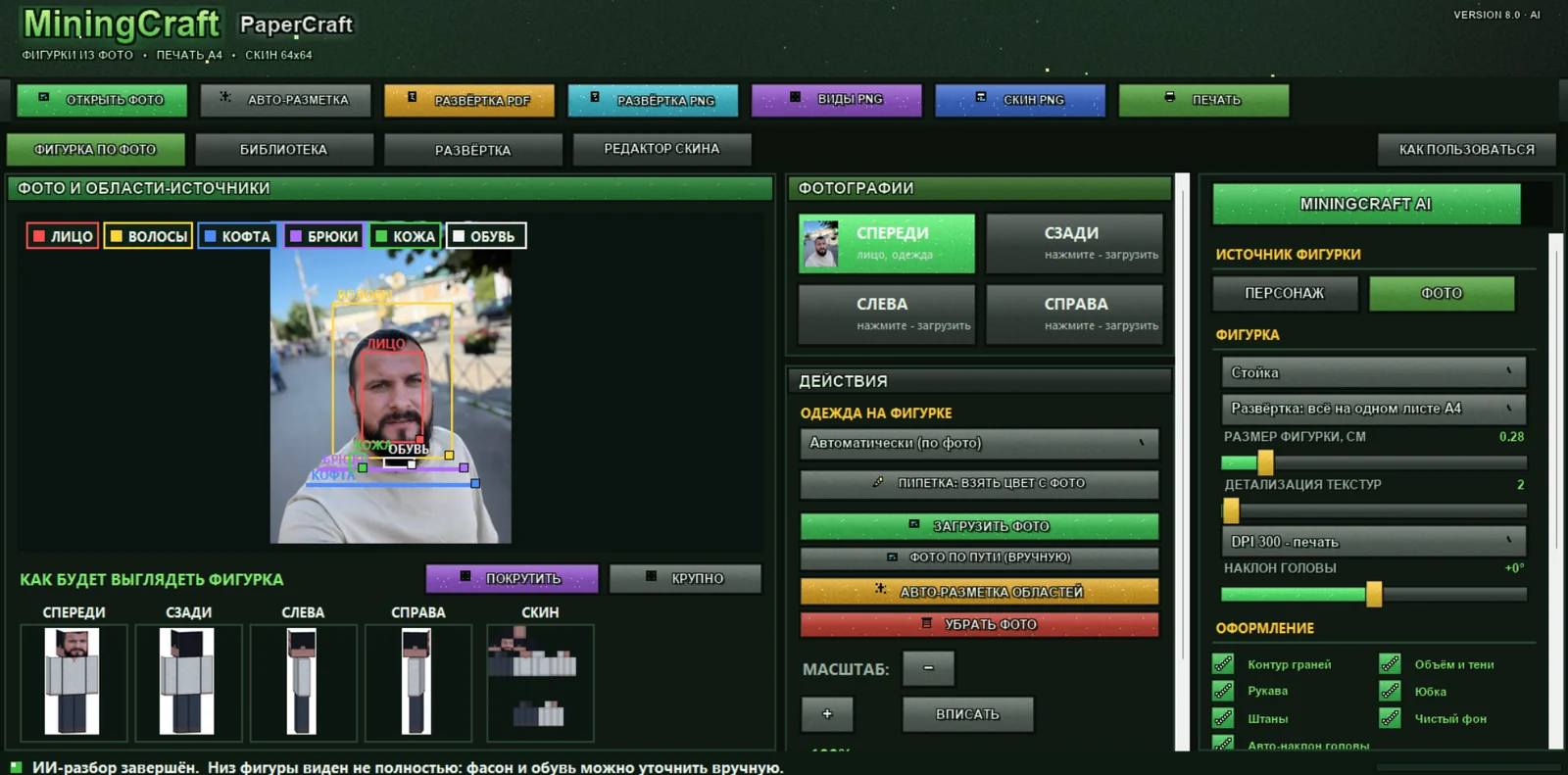This screenshot has width=1568, height=775.
Task: Click the РАЗВЁРТКА PDF export icon
Action: [413, 98]
